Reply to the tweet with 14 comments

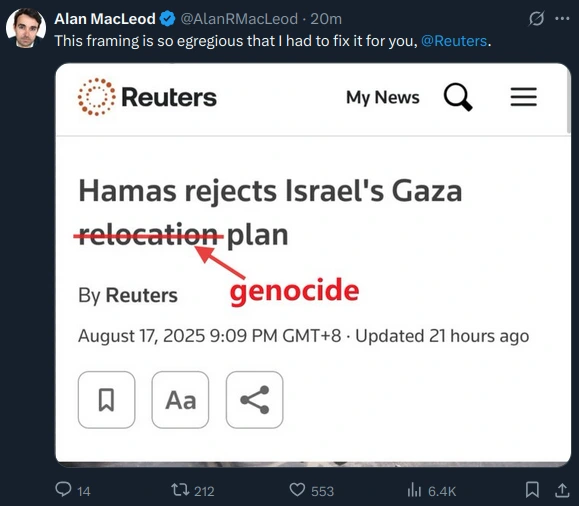pos(73,490)
